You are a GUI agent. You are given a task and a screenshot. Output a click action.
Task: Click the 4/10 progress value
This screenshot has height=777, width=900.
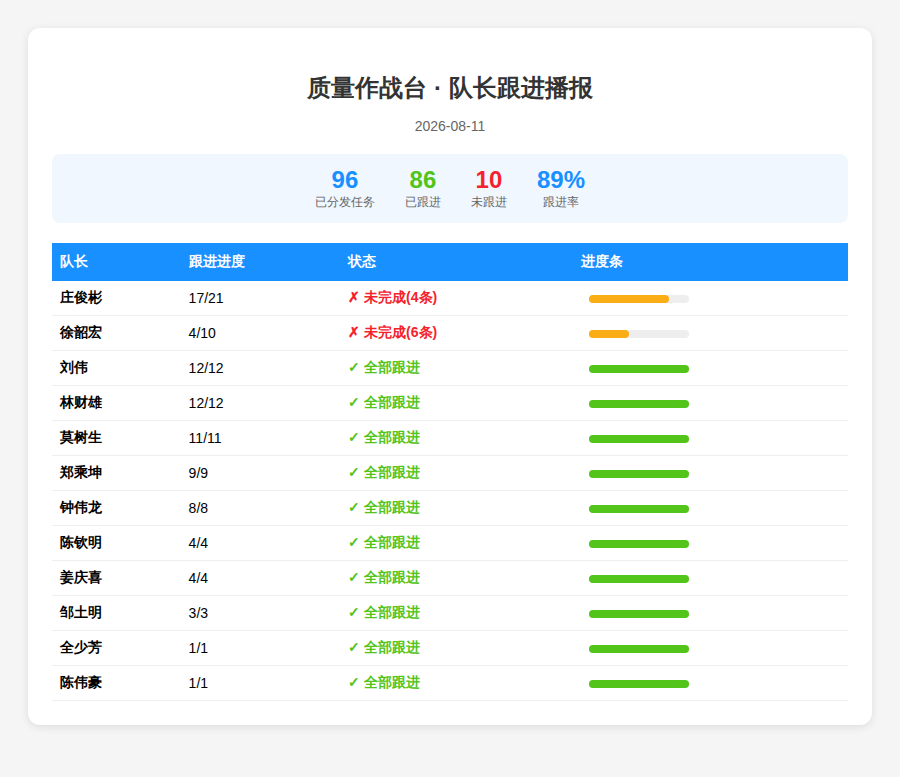pyautogui.click(x=202, y=333)
